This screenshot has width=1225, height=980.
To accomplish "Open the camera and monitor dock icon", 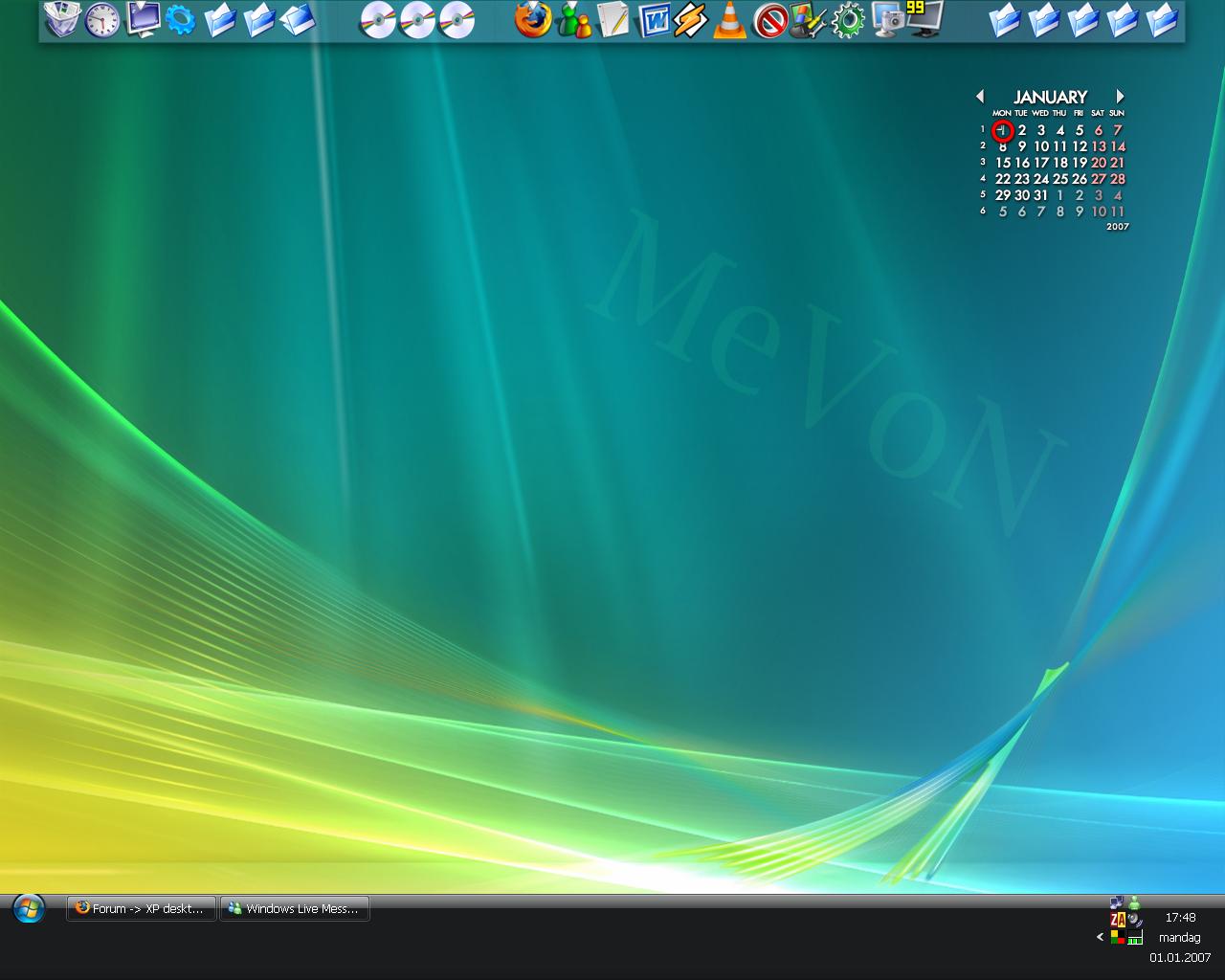I will pyautogui.click(x=887, y=20).
